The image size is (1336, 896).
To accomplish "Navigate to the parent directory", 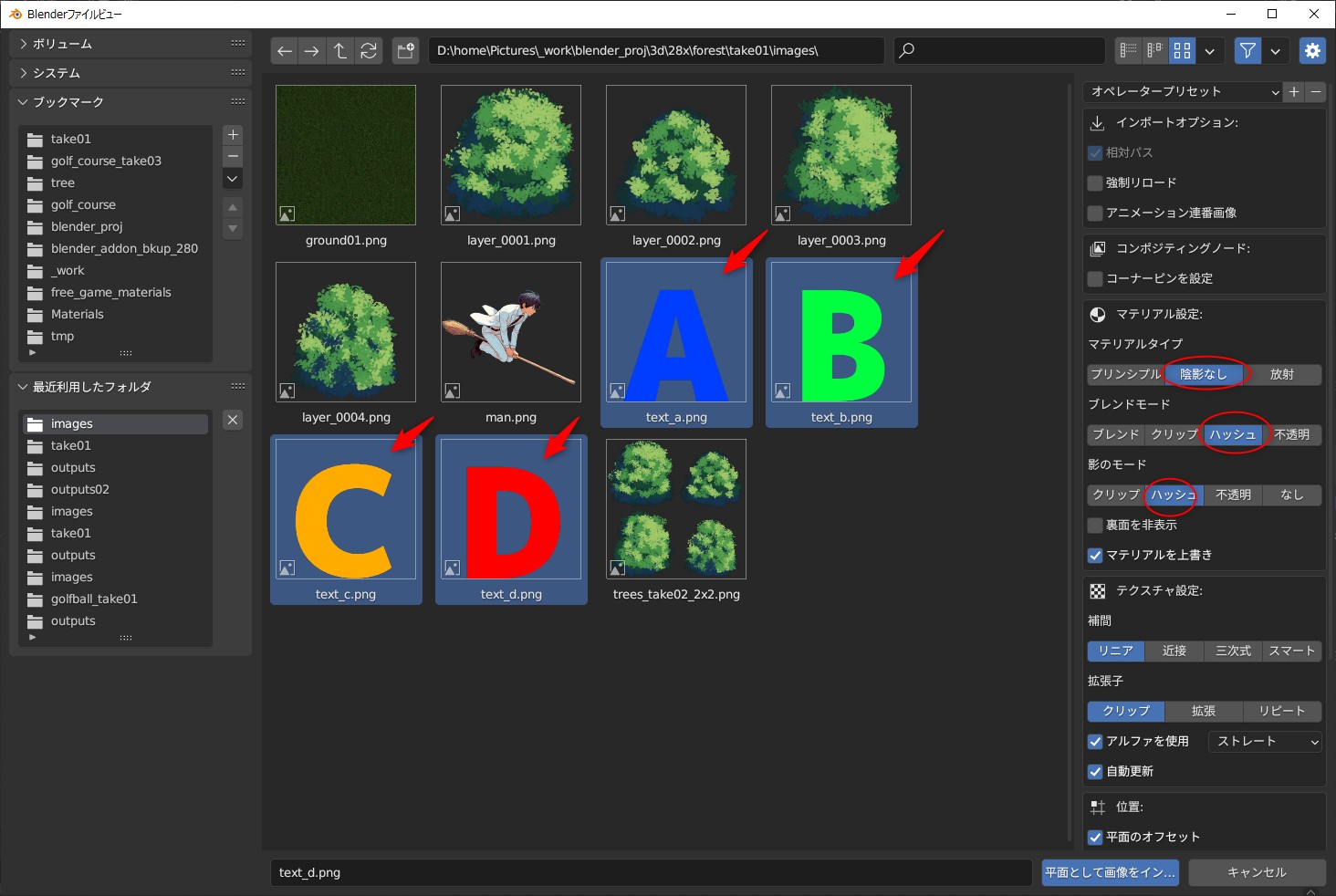I will (340, 51).
